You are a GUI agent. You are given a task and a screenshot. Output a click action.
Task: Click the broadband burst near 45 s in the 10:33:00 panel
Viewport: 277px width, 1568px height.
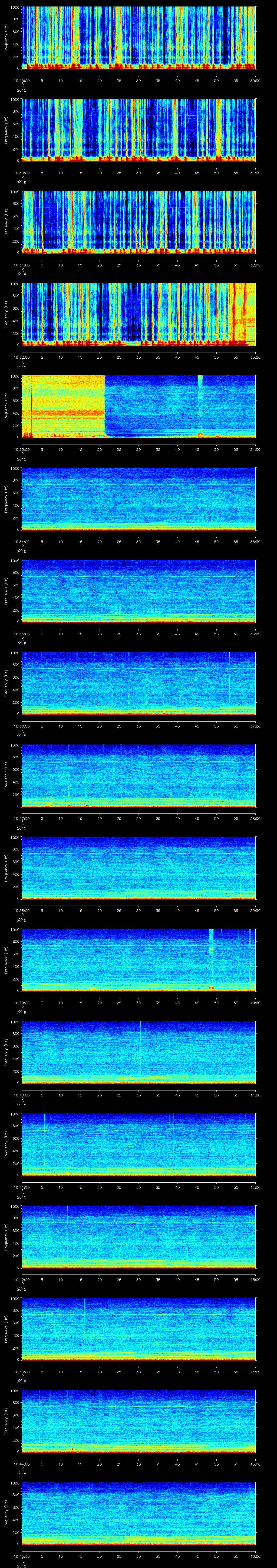200,407
